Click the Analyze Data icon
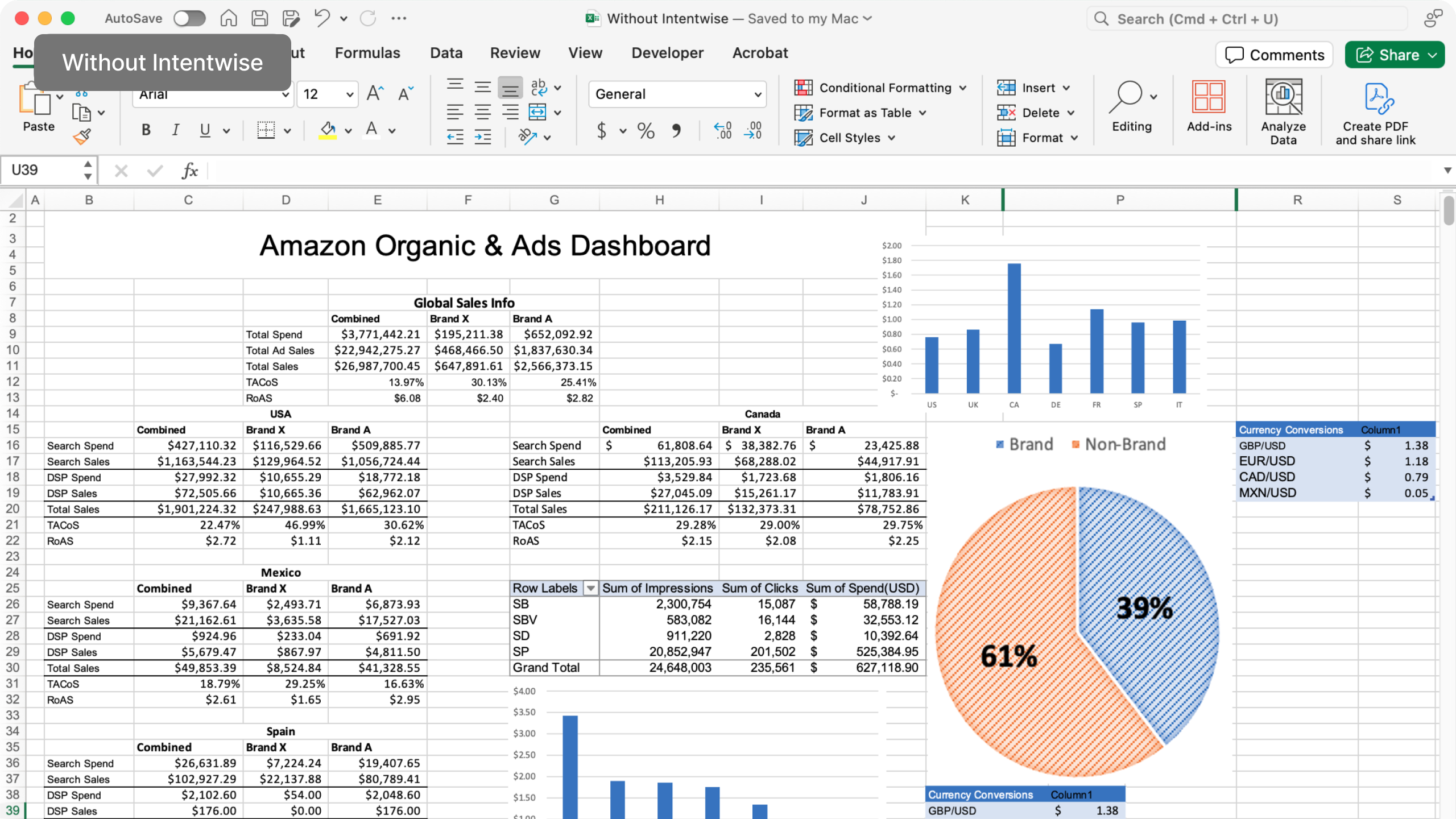The image size is (1456, 819). click(1283, 112)
